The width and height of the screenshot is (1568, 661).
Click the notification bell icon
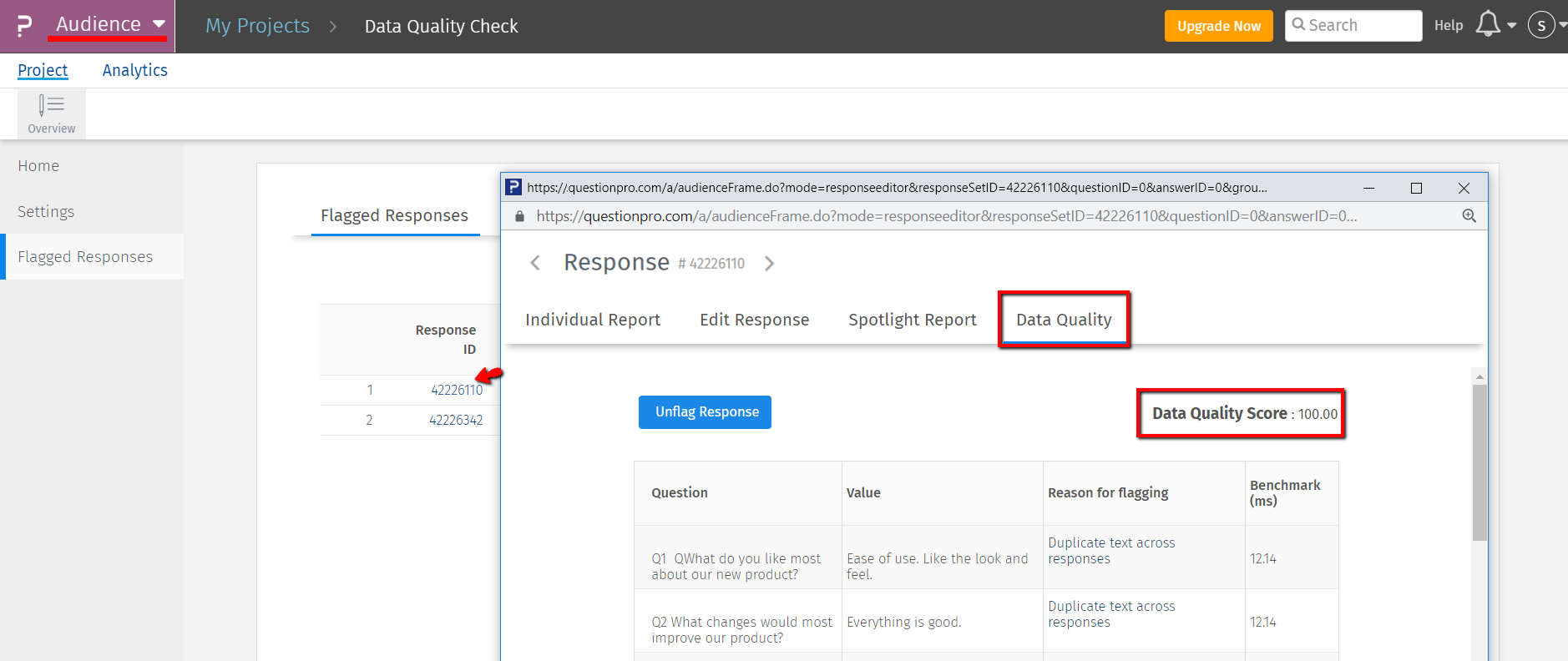[x=1487, y=24]
